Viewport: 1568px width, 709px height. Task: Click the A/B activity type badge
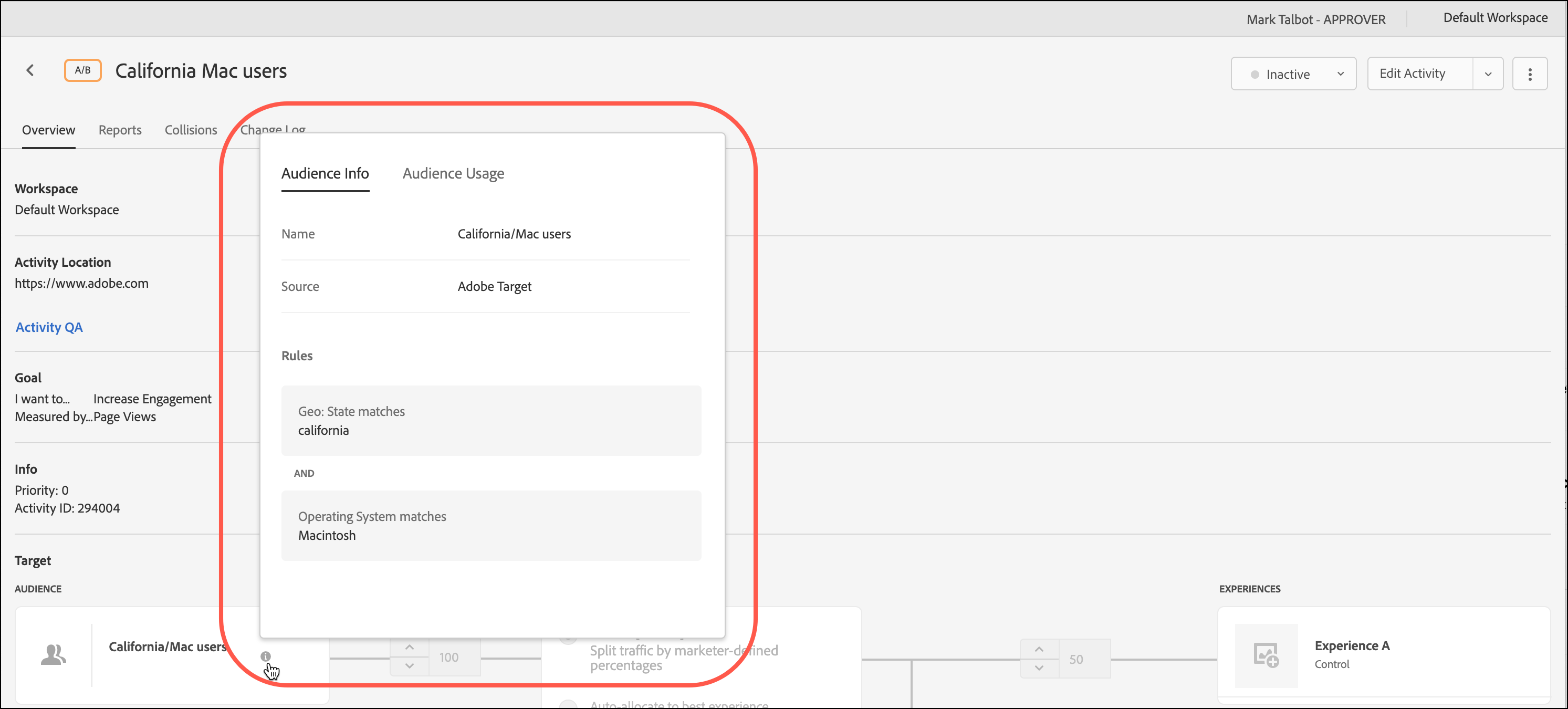tap(83, 70)
